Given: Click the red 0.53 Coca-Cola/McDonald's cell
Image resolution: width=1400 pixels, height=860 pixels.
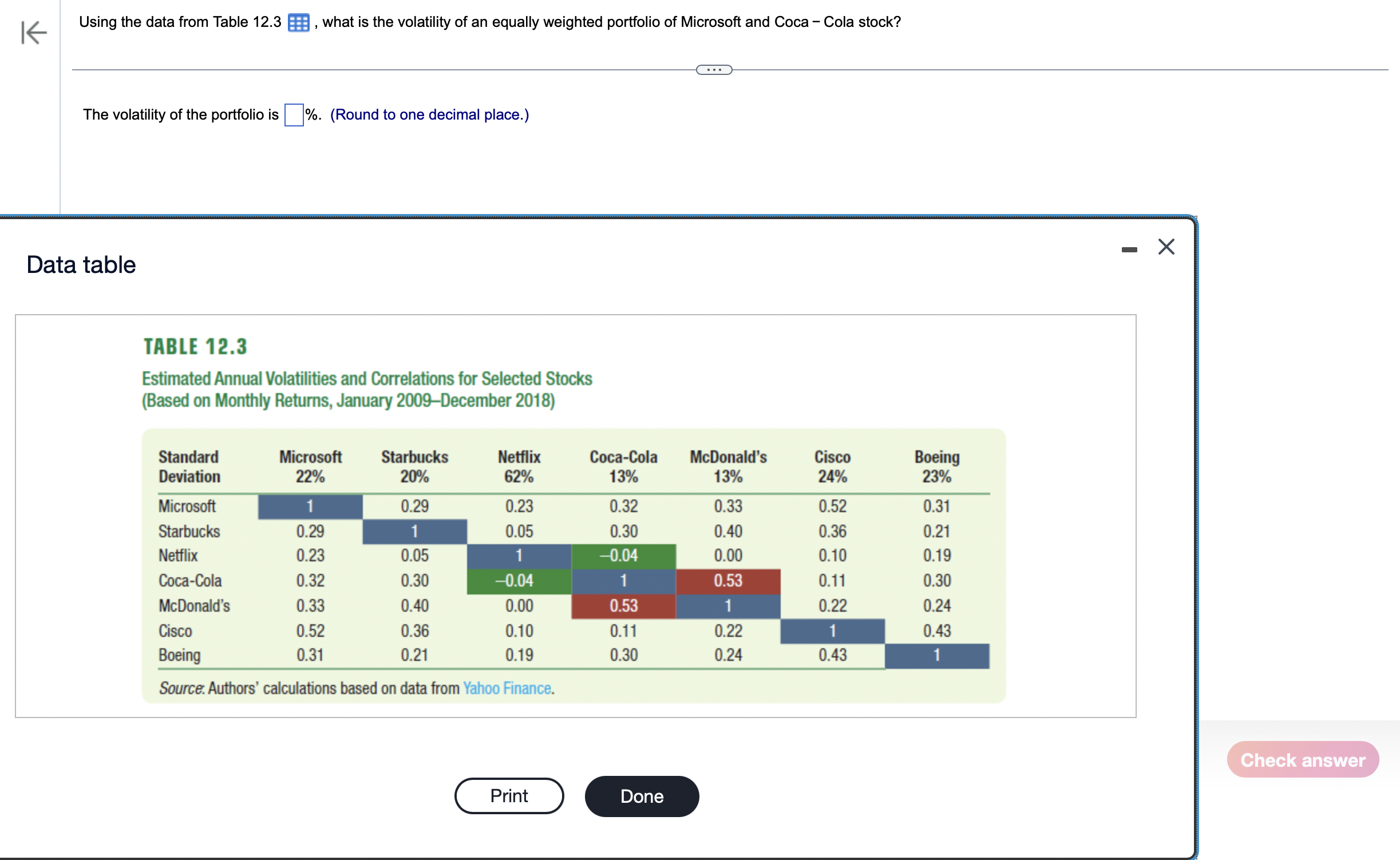Looking at the screenshot, I should coord(727,581).
